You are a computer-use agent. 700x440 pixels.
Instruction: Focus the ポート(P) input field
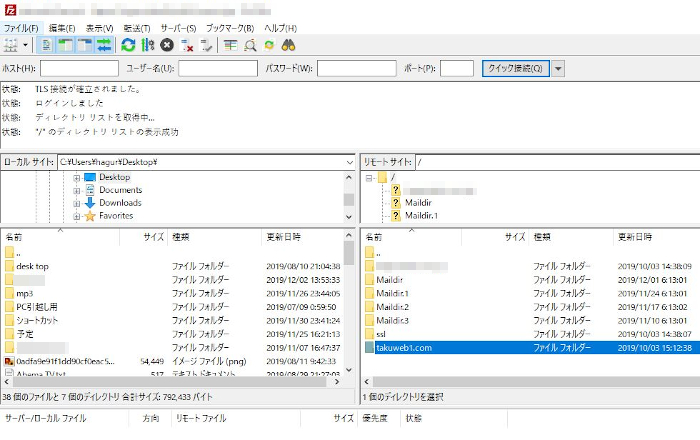457,69
